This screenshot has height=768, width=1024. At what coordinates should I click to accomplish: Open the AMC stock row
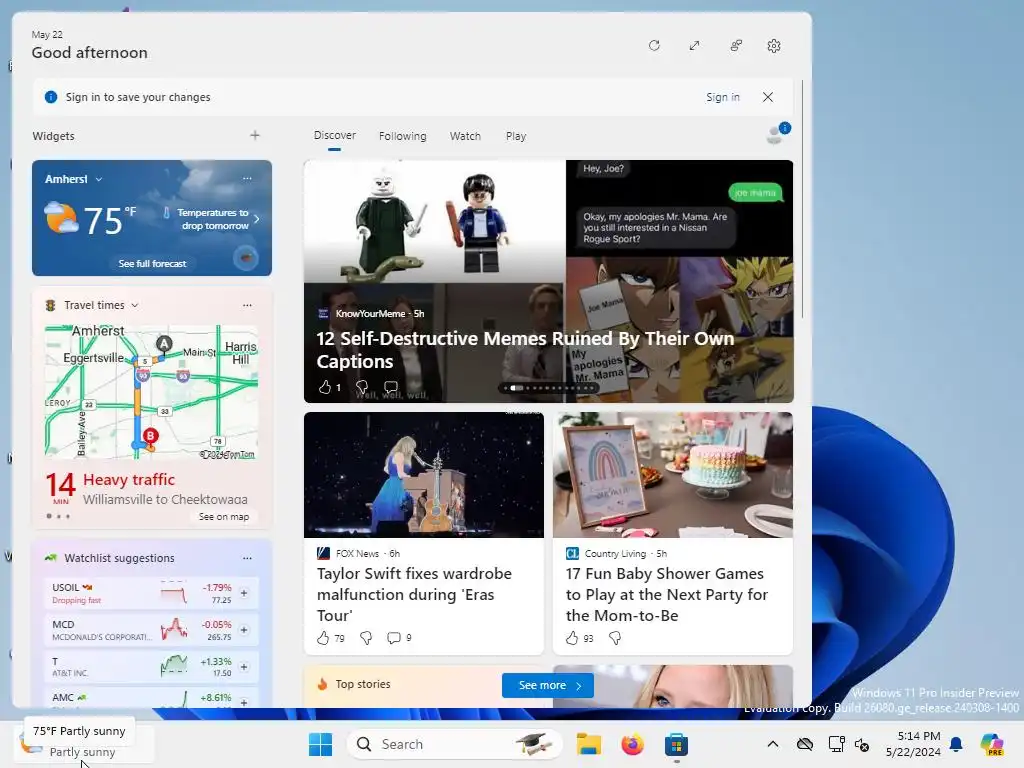pyautogui.click(x=152, y=698)
